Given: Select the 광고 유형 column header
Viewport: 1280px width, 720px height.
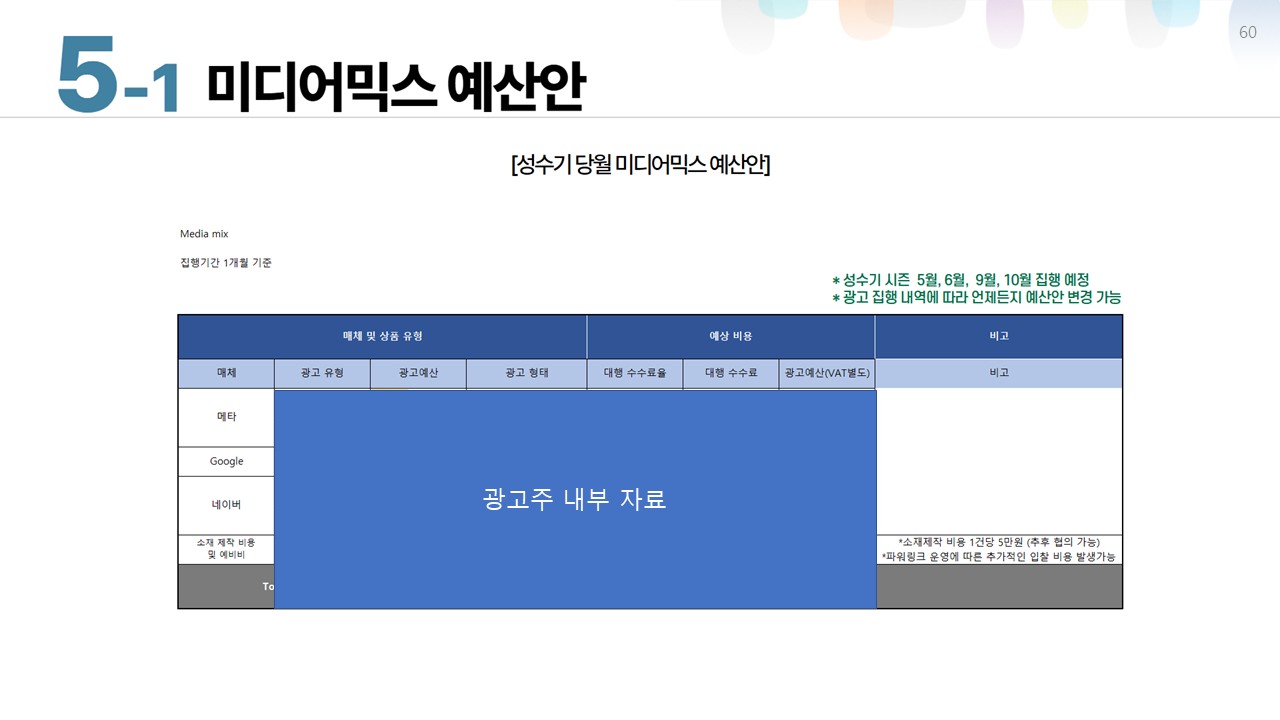Looking at the screenshot, I should pyautogui.click(x=322, y=373).
